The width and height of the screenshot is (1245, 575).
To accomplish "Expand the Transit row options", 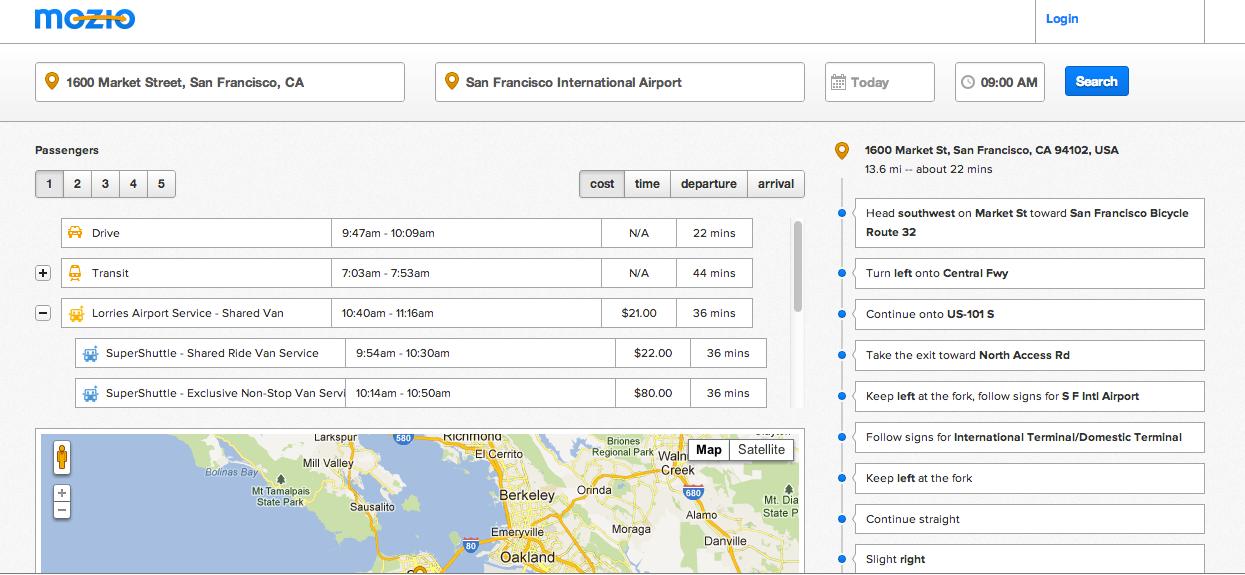I will [43, 273].
